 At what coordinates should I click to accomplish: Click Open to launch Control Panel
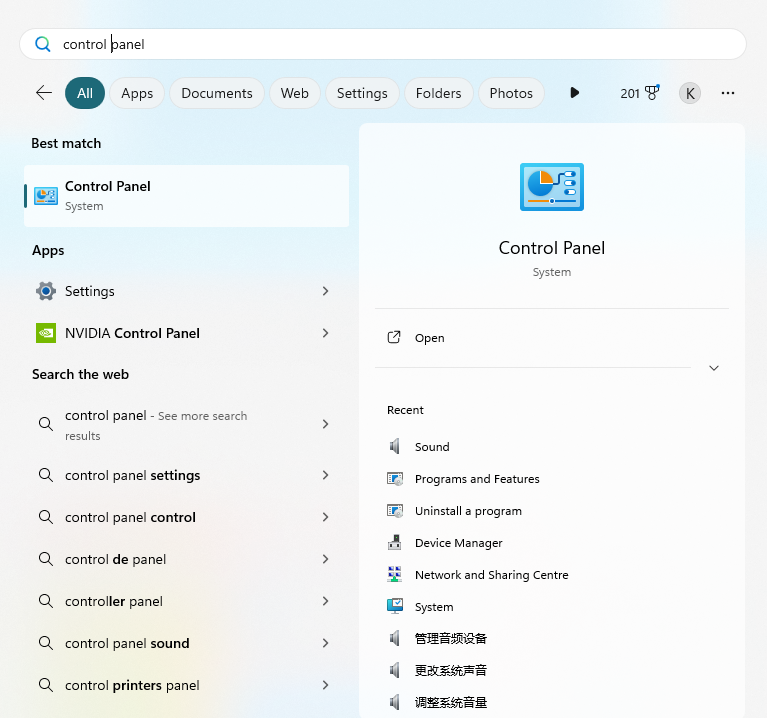[x=429, y=338]
